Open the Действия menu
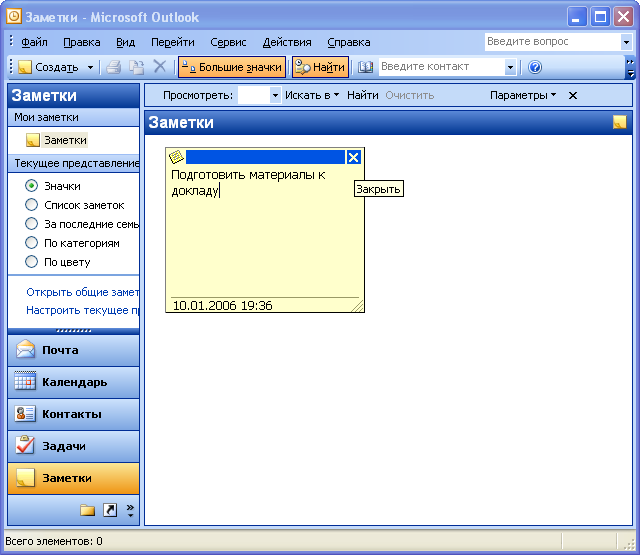Viewport: 640px width, 555px height. [x=287, y=42]
